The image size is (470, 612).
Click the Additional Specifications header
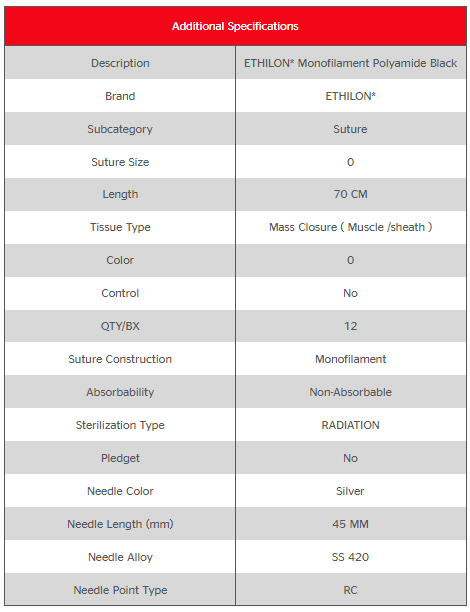tap(235, 26)
